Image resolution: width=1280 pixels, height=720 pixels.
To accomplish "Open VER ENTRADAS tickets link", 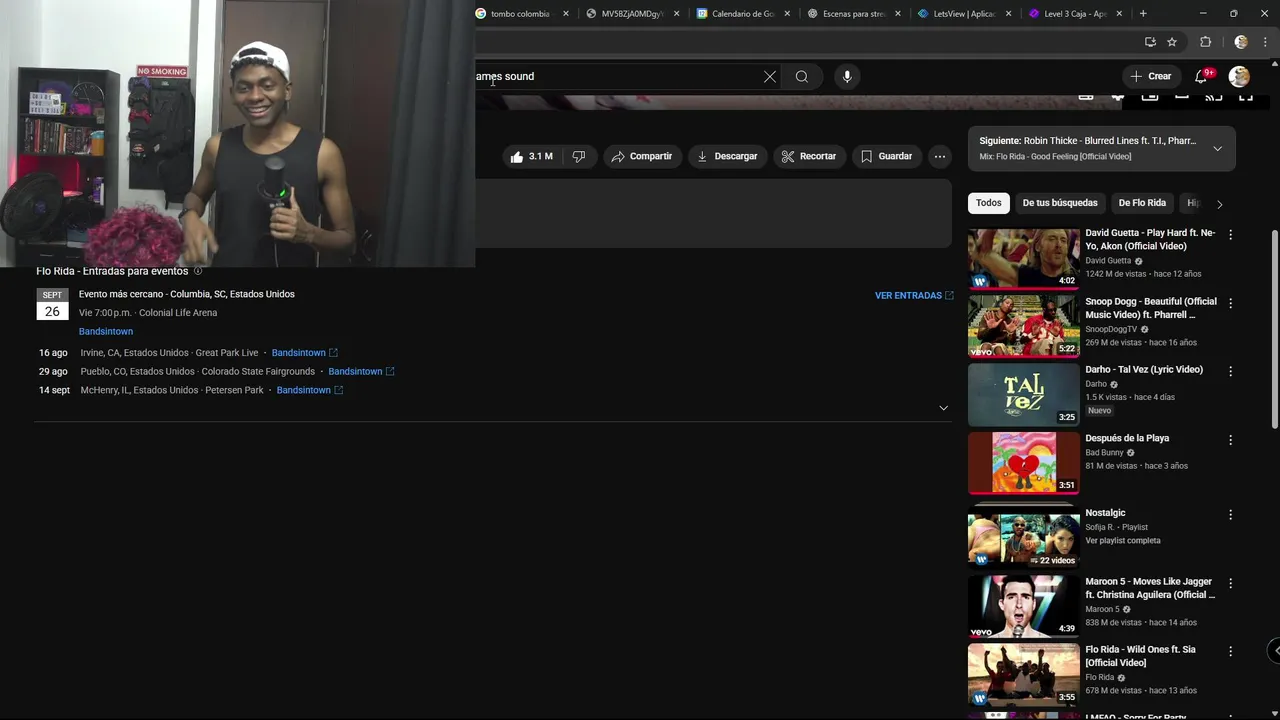I will (x=914, y=296).
